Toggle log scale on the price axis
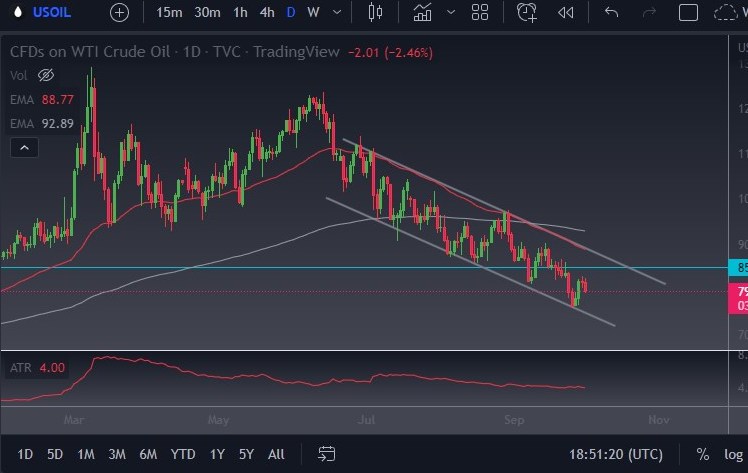Screen dimensions: 748x473 coord(731,454)
